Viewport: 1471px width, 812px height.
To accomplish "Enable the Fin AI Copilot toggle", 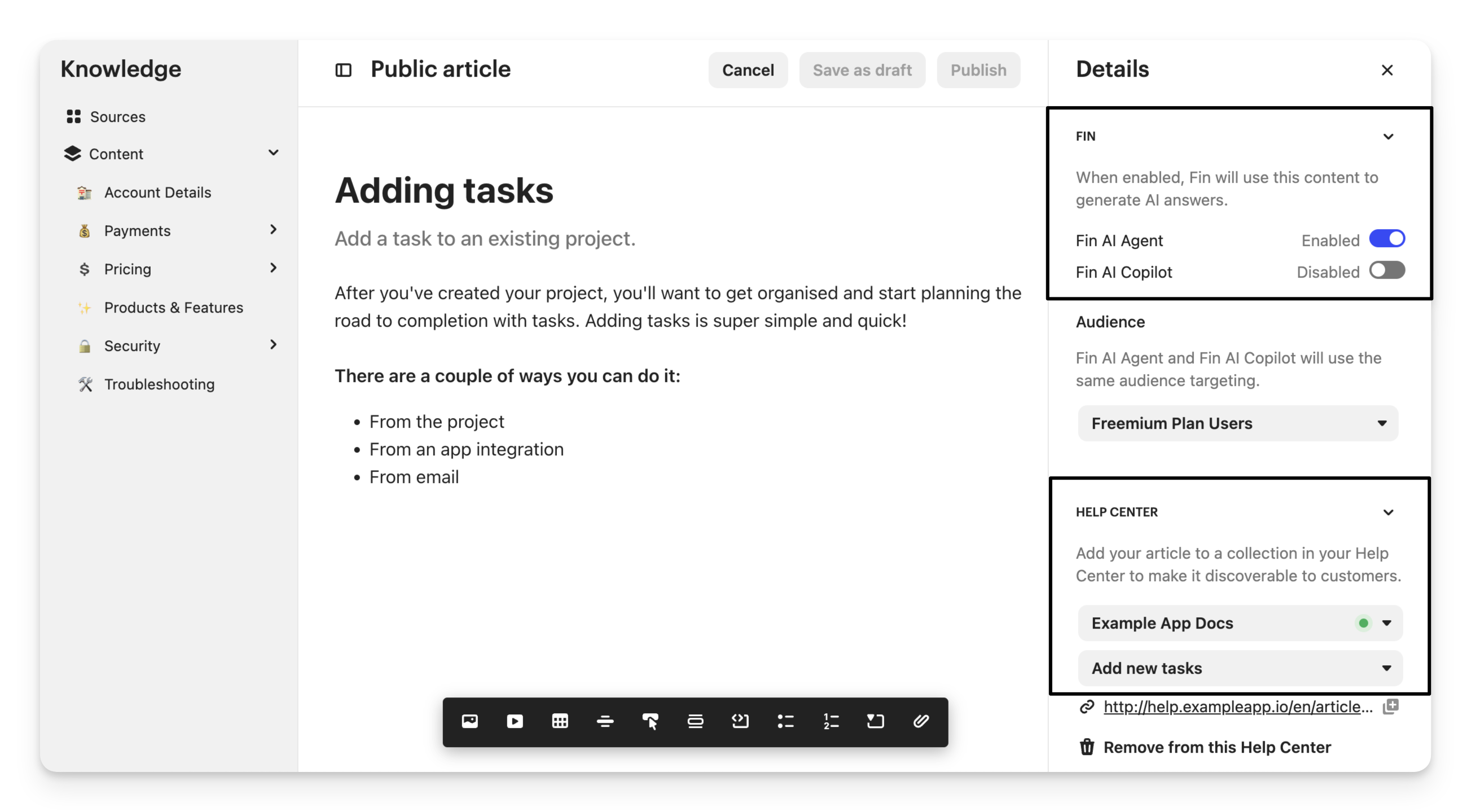I will (x=1386, y=271).
